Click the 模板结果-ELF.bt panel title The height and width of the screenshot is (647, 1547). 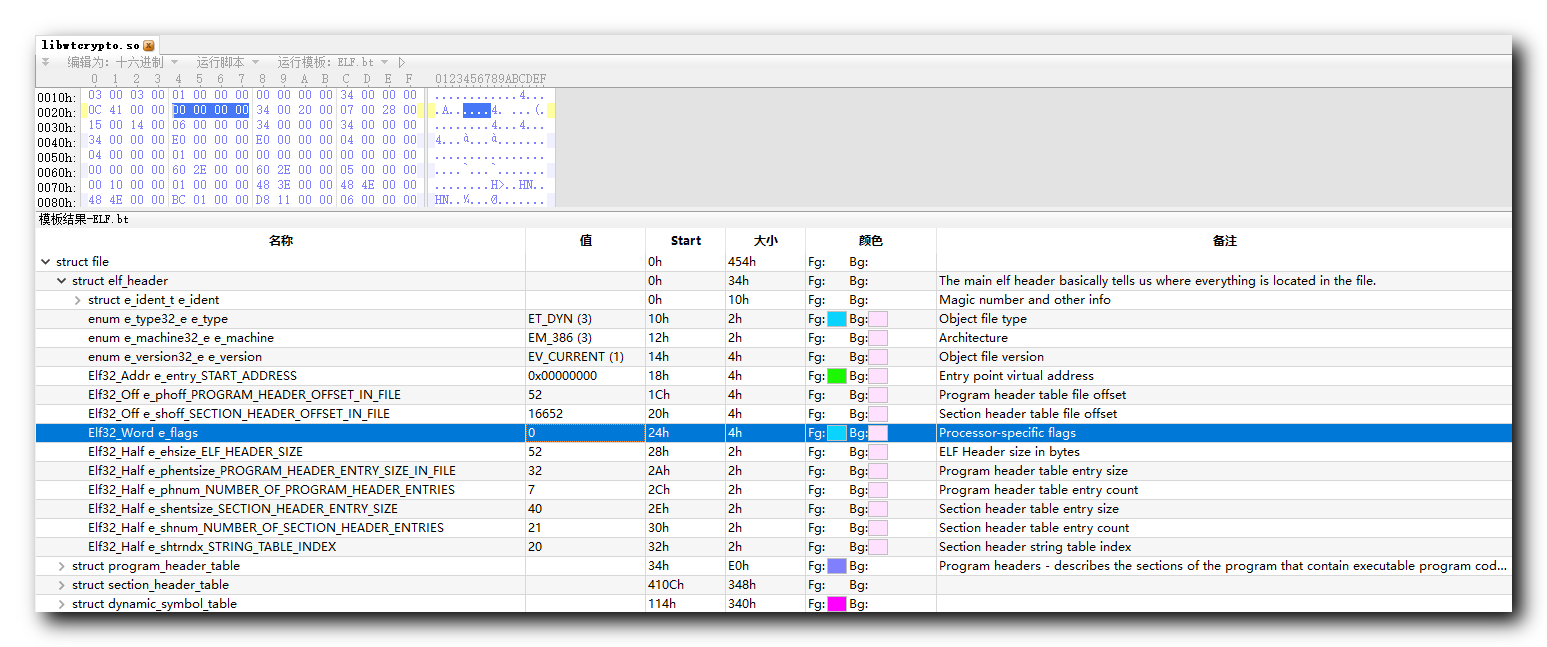[83, 219]
